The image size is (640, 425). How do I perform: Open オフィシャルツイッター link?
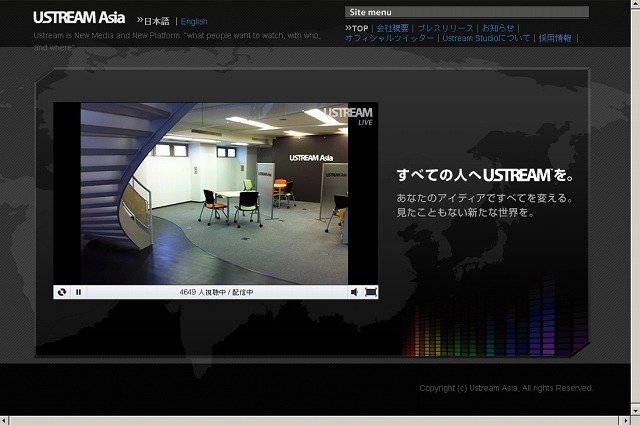pos(389,38)
